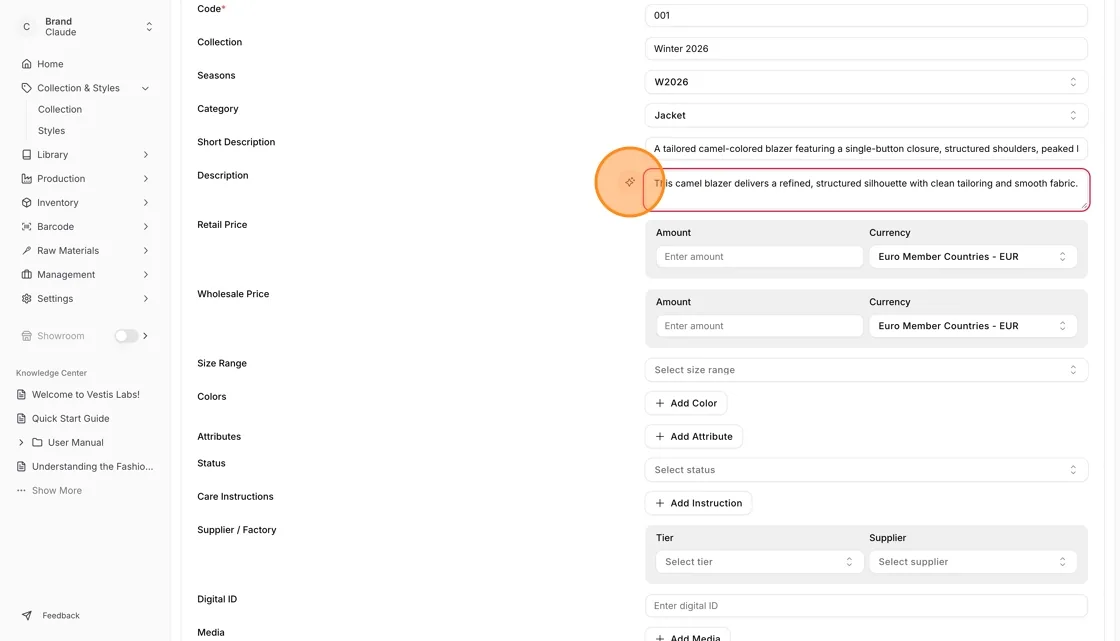Open the Category Jacket dropdown
The height and width of the screenshot is (641, 1120).
[866, 115]
